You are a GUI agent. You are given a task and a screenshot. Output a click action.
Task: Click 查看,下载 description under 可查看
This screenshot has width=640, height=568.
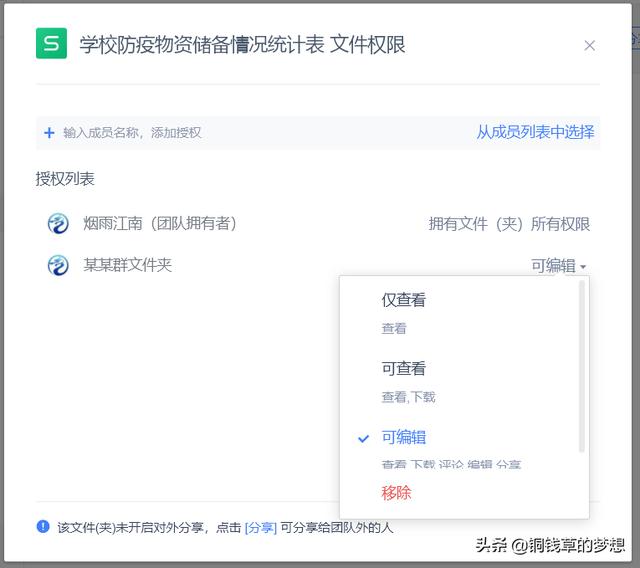point(408,397)
